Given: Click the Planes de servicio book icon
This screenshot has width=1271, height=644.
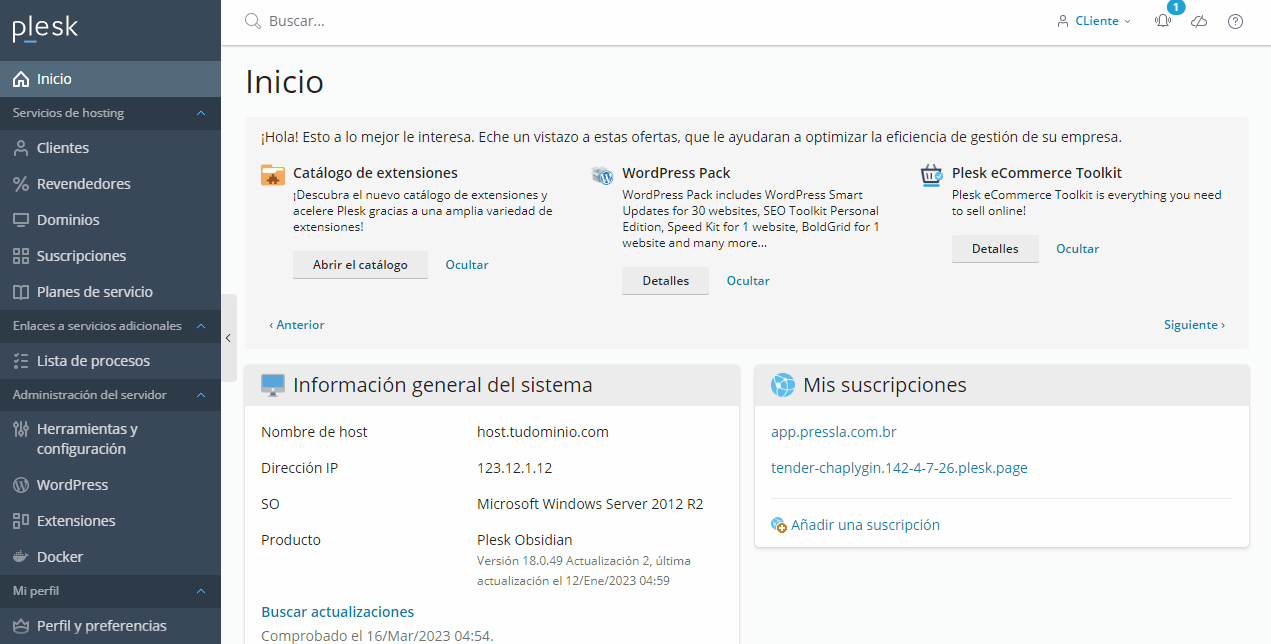Looking at the screenshot, I should 20,292.
